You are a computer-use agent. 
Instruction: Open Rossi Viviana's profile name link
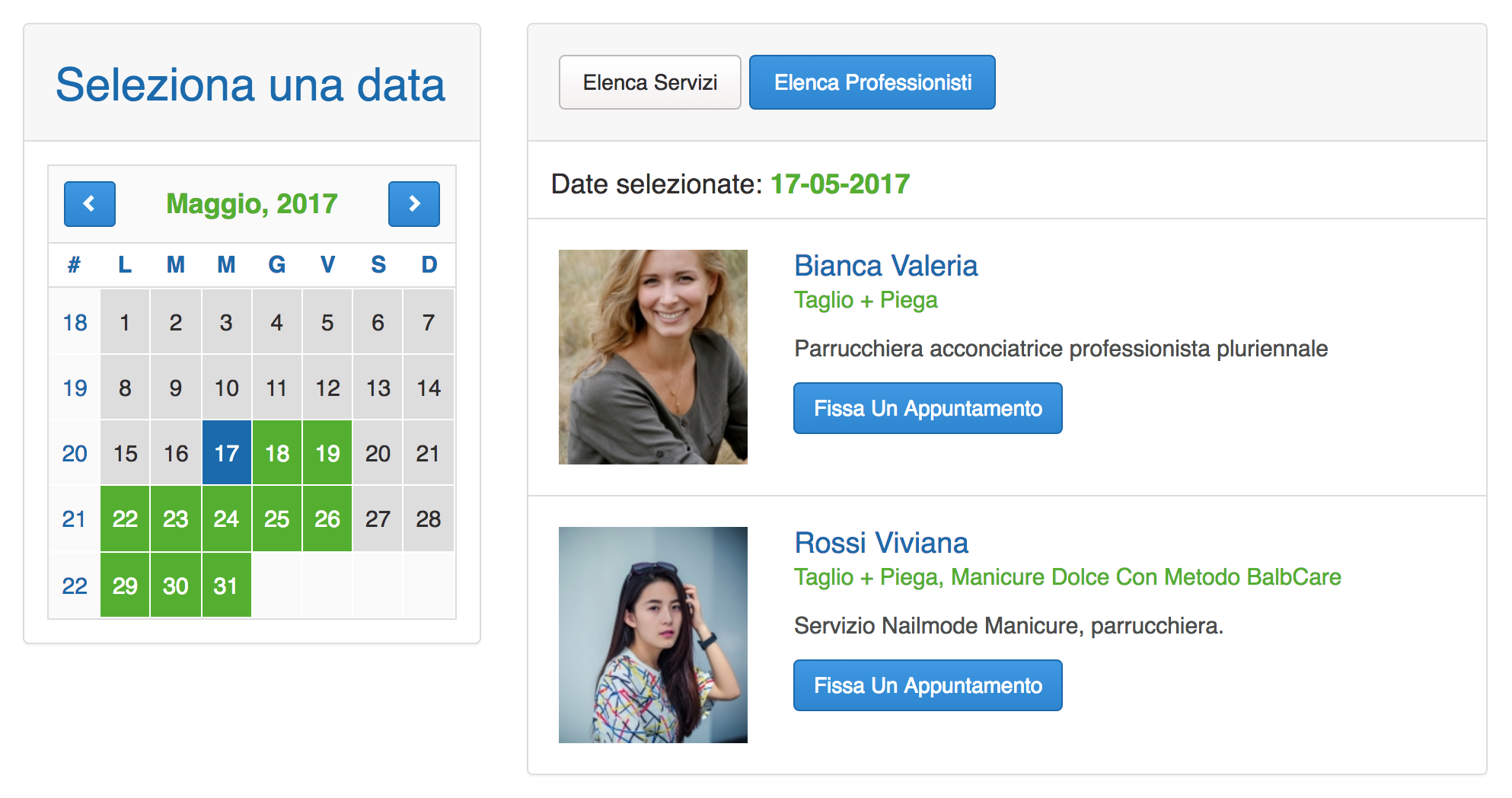click(881, 543)
